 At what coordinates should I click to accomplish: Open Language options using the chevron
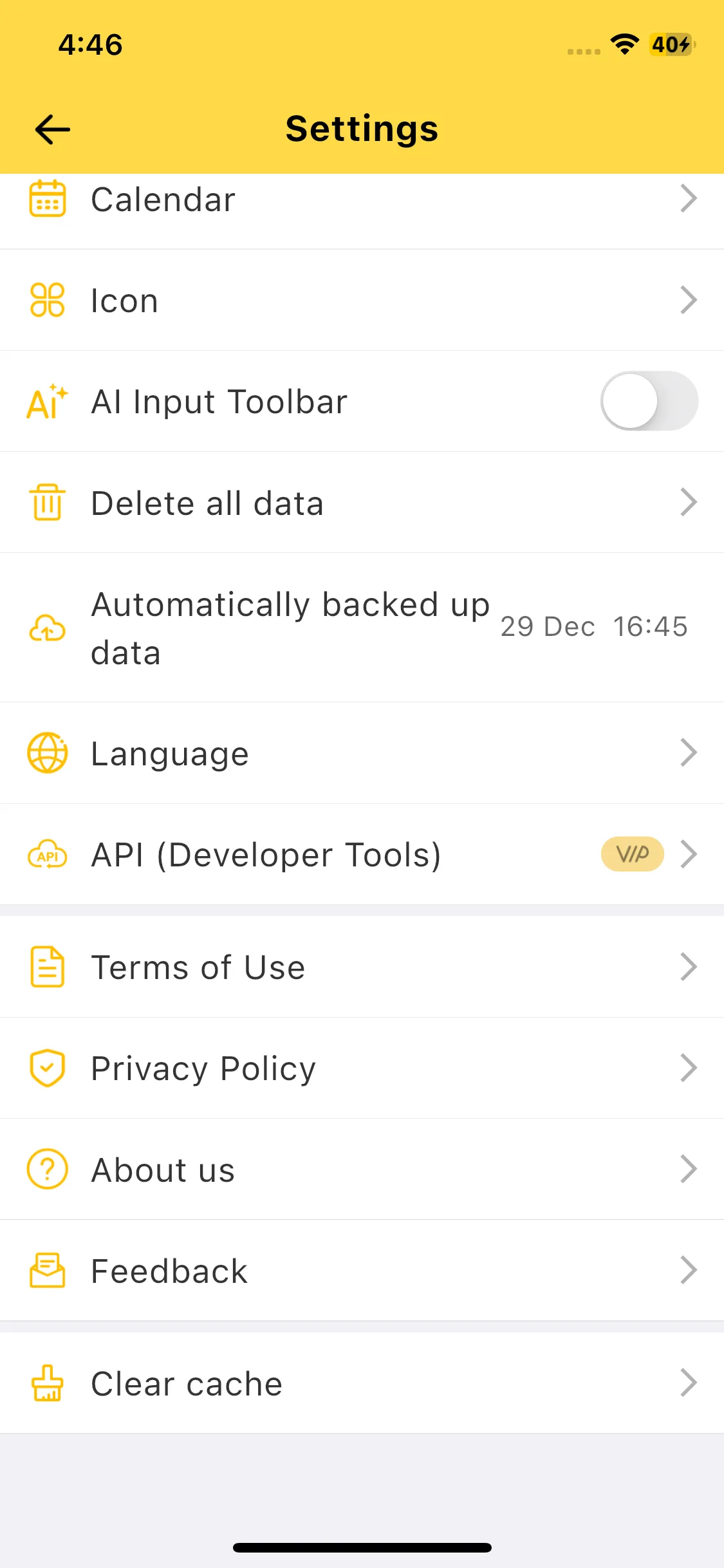(688, 752)
